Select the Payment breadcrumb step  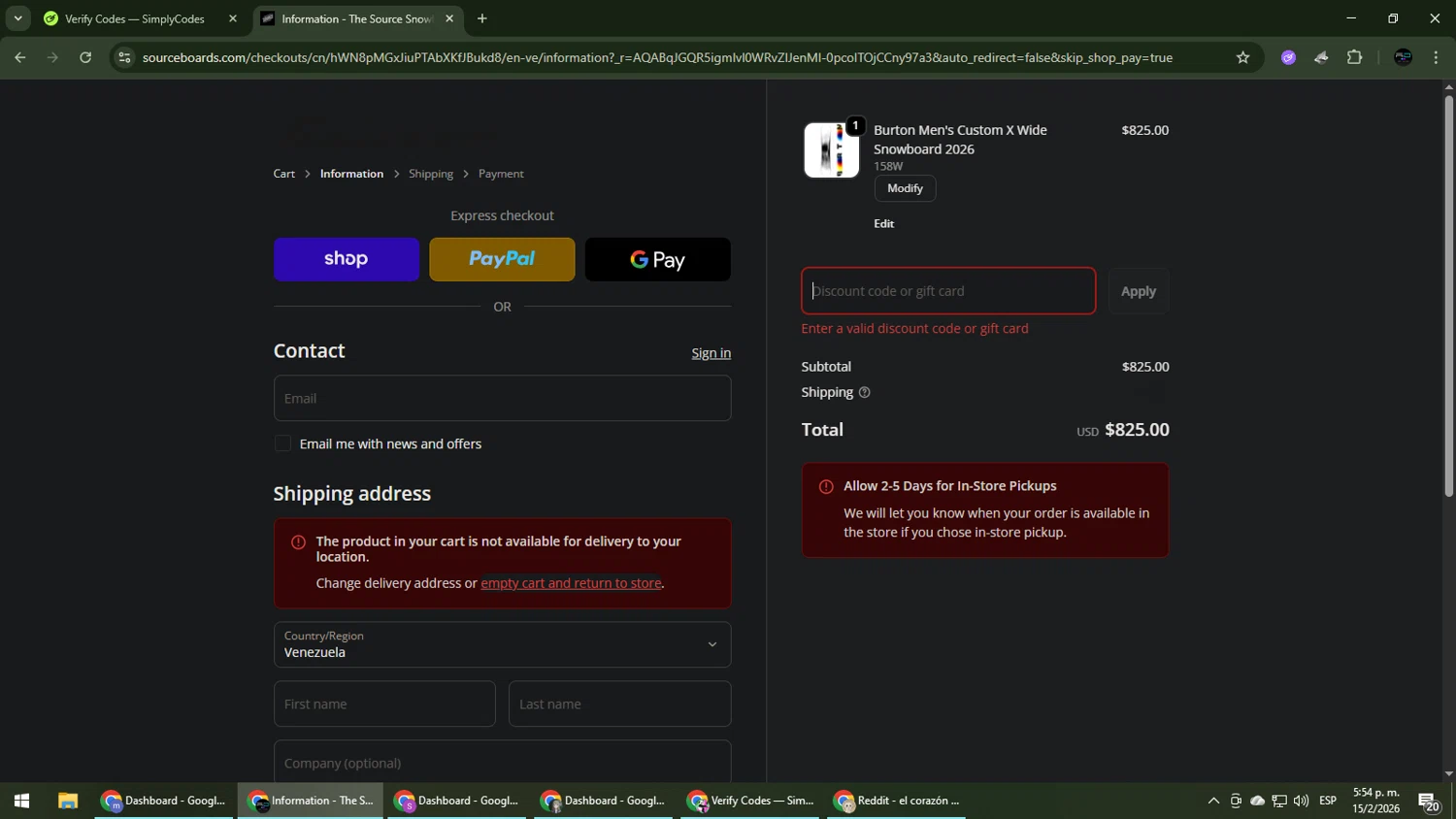501,174
